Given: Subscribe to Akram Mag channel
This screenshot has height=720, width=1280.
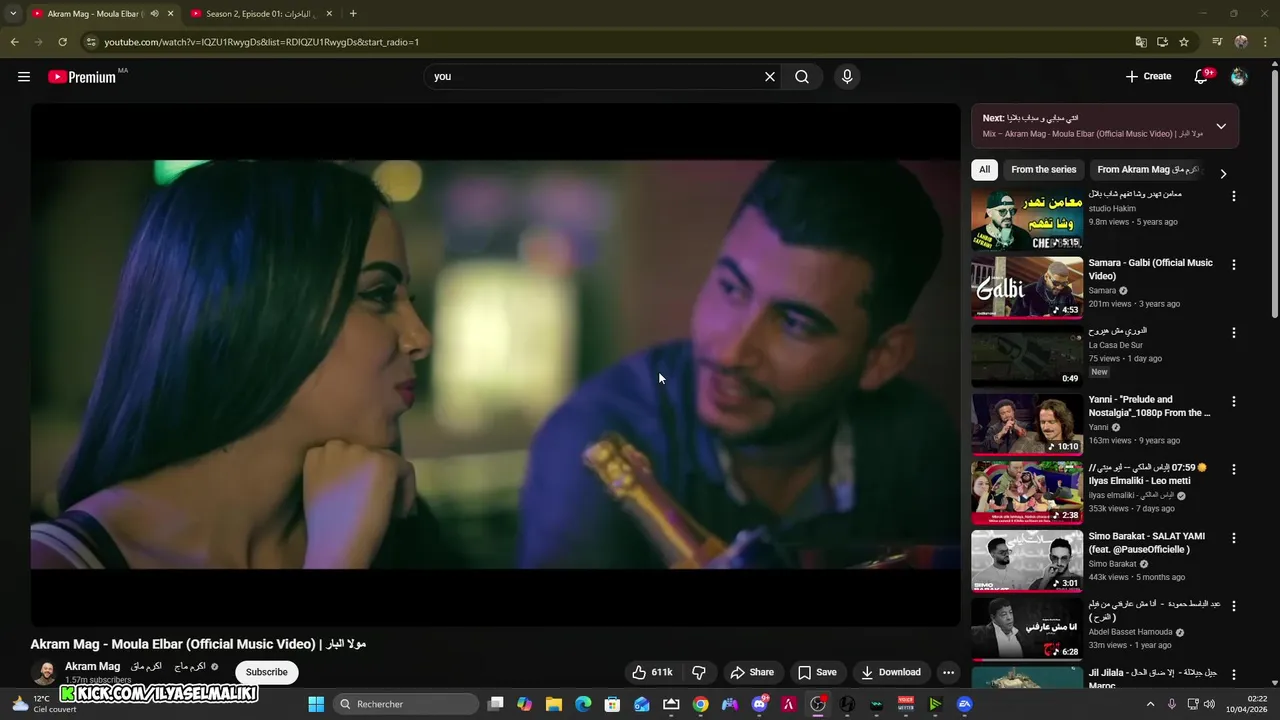Looking at the screenshot, I should (x=267, y=672).
